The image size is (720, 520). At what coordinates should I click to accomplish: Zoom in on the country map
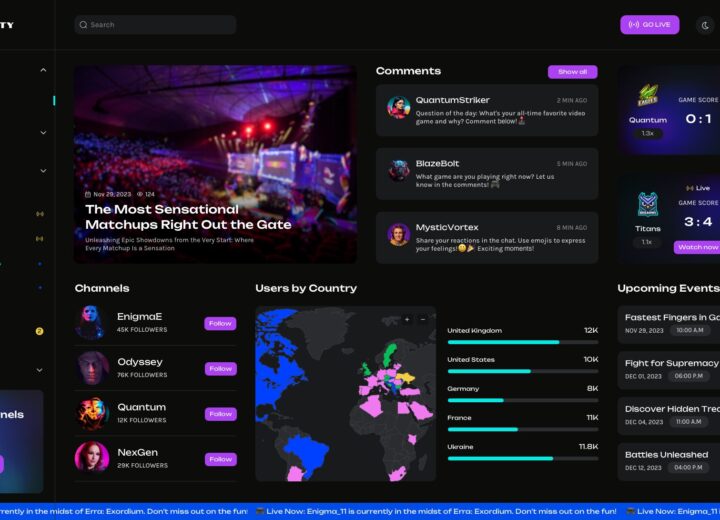click(407, 319)
